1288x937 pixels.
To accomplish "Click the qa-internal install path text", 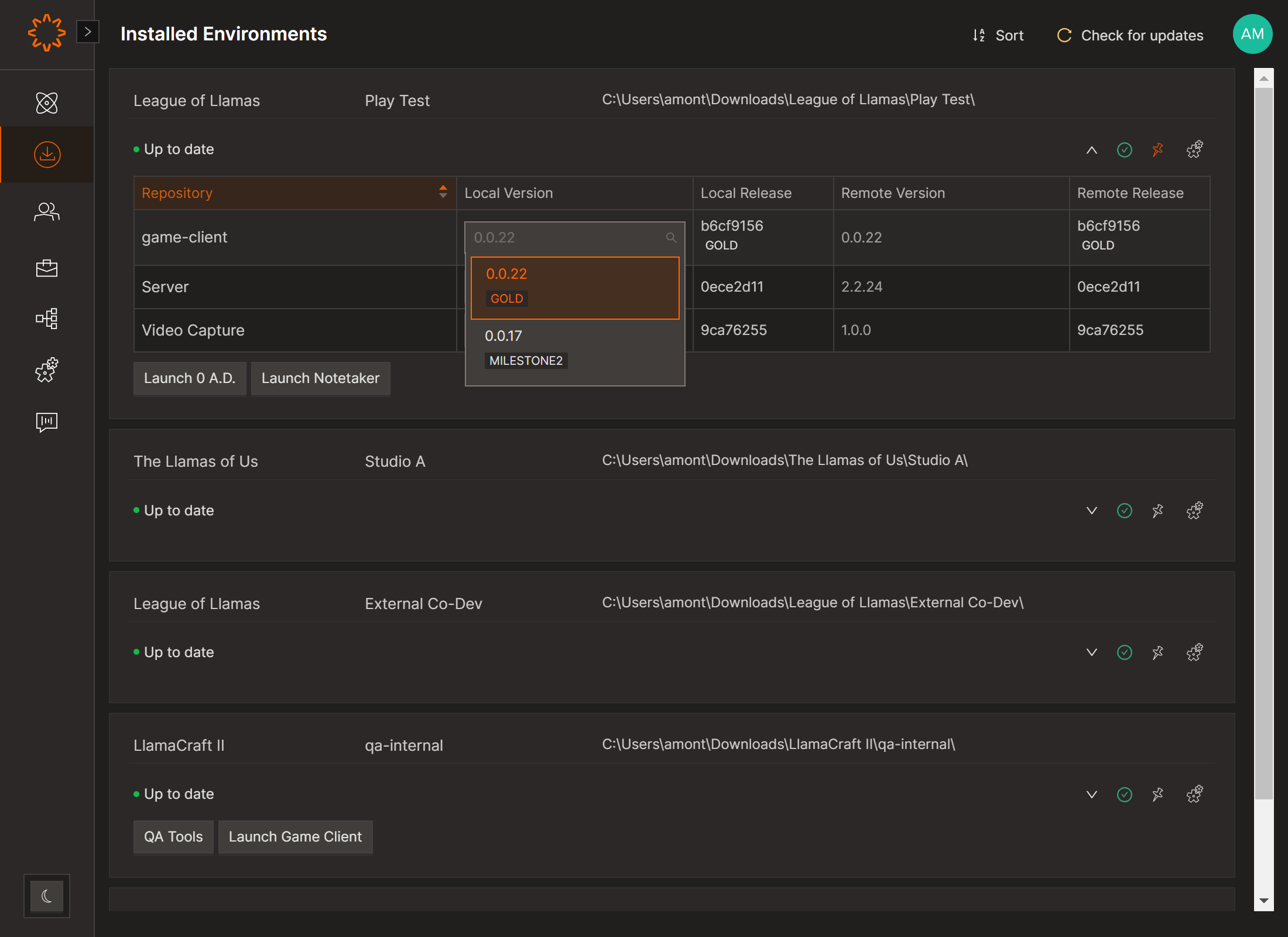I will click(778, 744).
